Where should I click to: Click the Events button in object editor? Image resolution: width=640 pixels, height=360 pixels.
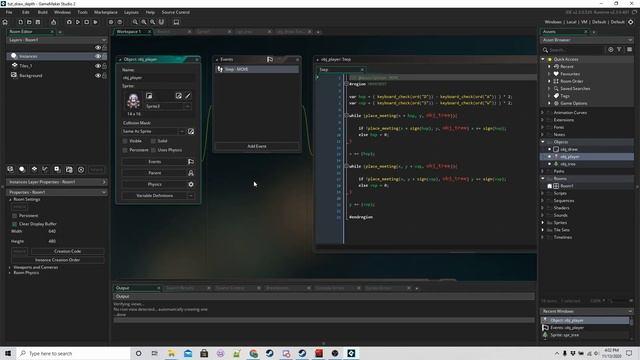point(154,162)
